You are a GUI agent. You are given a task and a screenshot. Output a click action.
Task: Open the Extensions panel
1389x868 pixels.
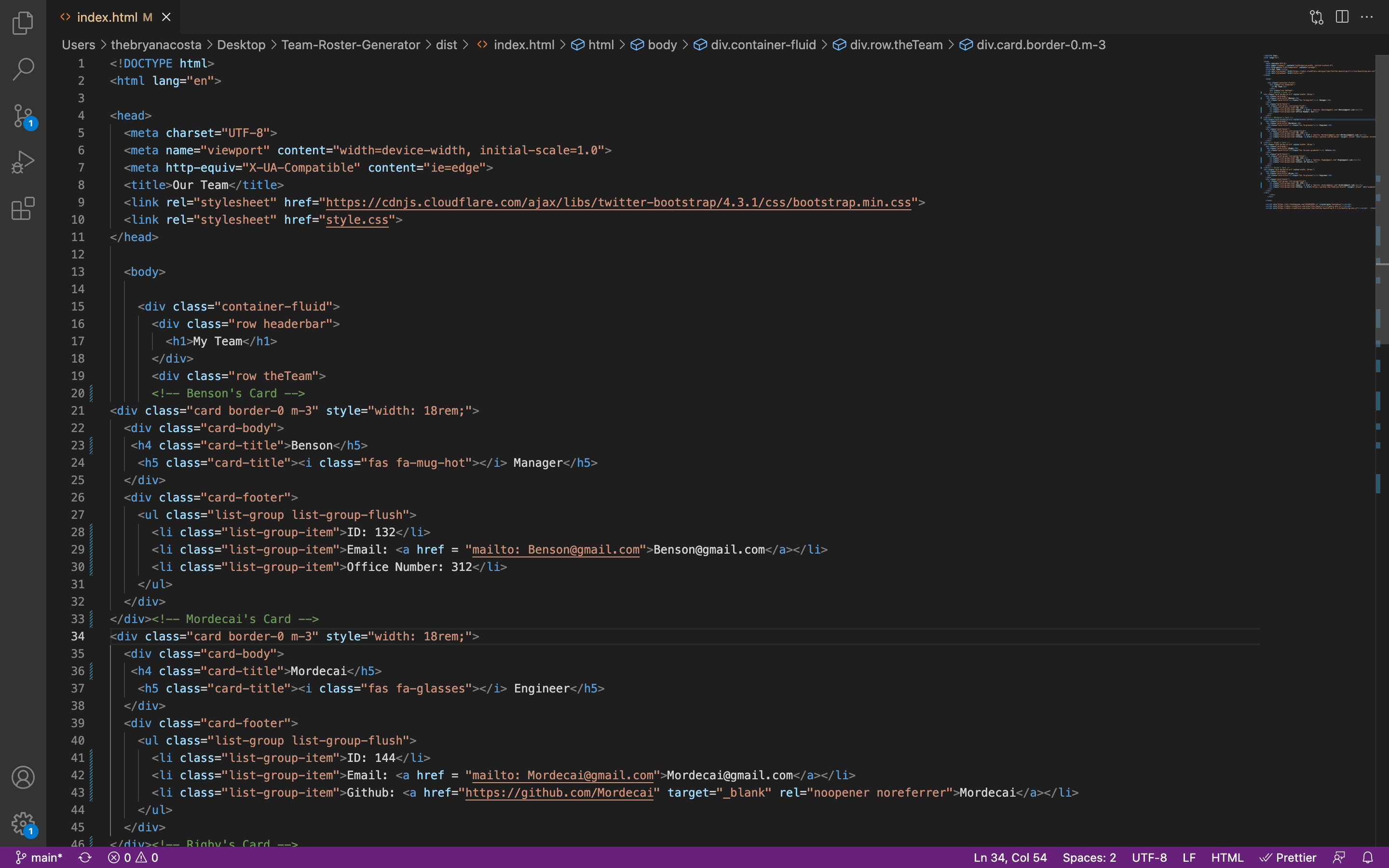(22, 208)
